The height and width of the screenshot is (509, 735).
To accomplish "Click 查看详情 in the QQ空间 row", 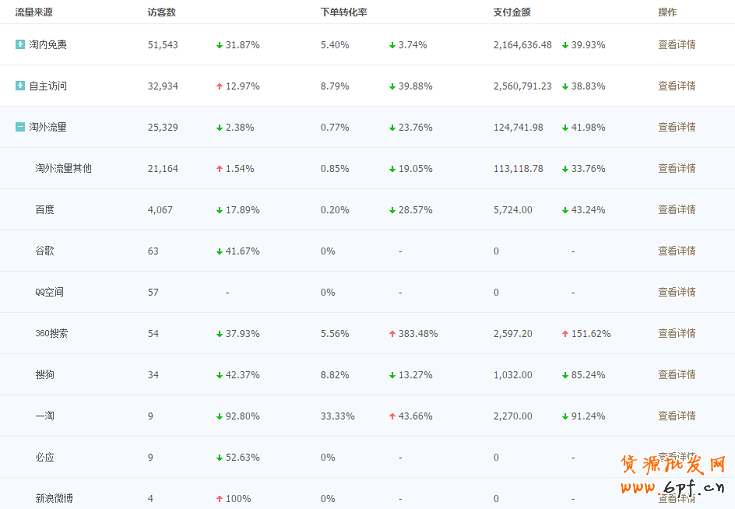I will pos(676,292).
